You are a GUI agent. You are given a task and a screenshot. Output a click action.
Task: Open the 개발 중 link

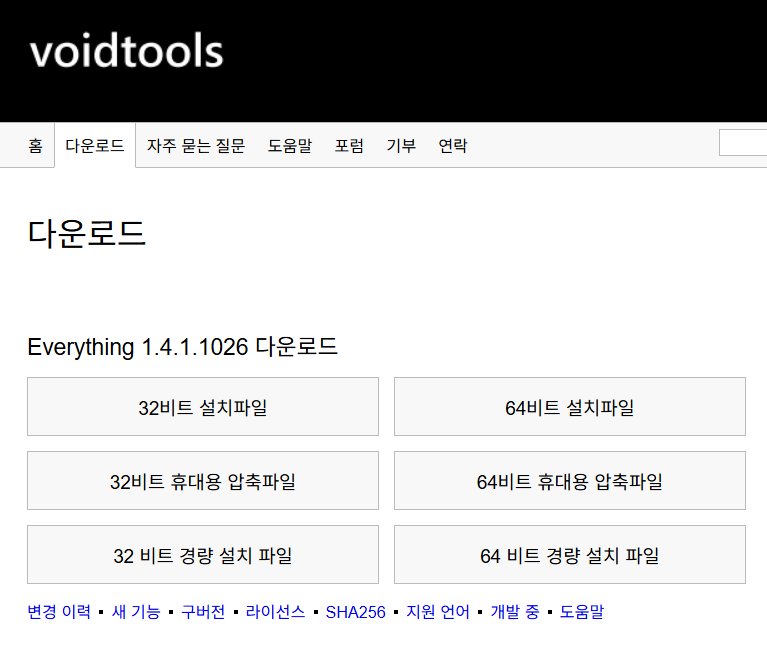pyautogui.click(x=515, y=612)
